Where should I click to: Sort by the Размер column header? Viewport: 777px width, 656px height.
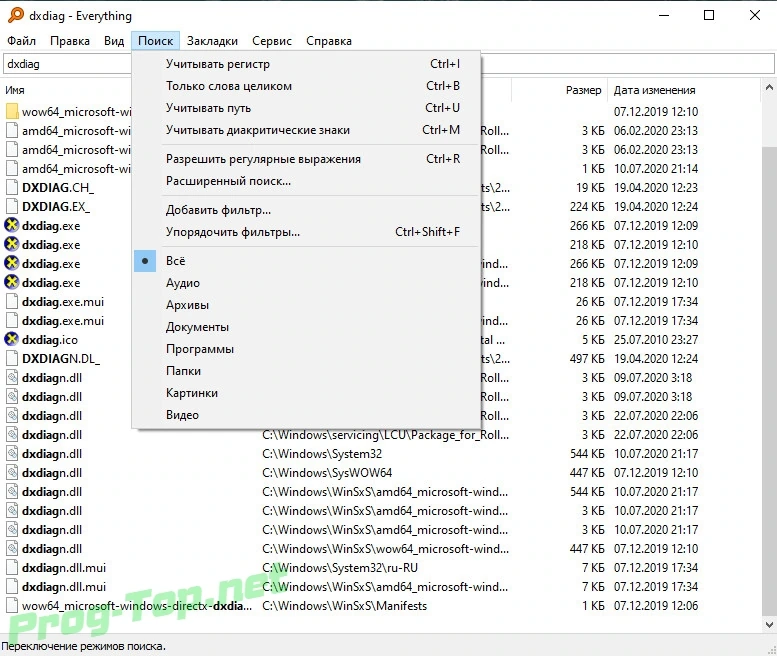583,90
